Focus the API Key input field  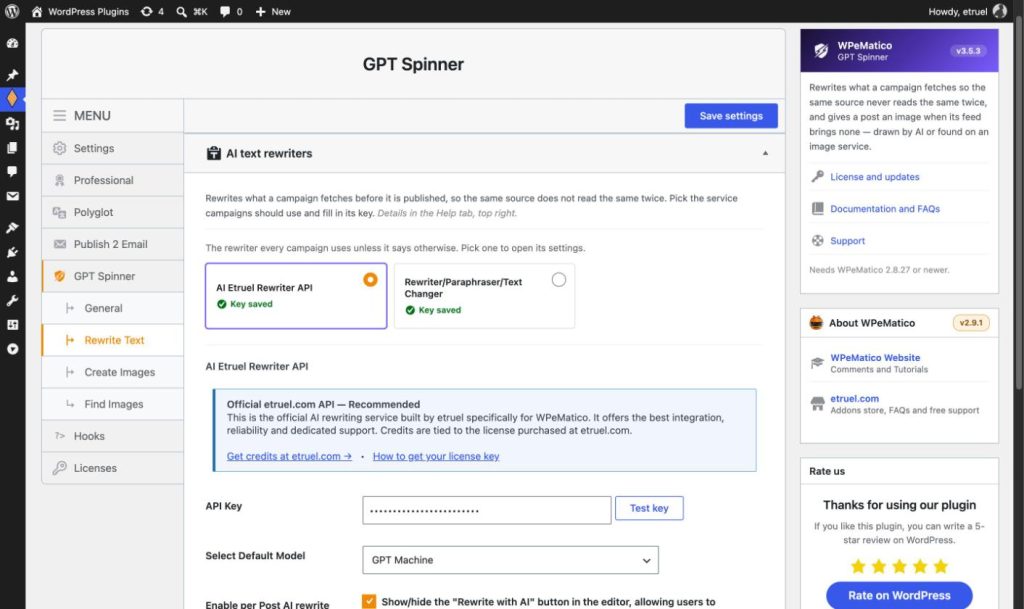pos(487,510)
